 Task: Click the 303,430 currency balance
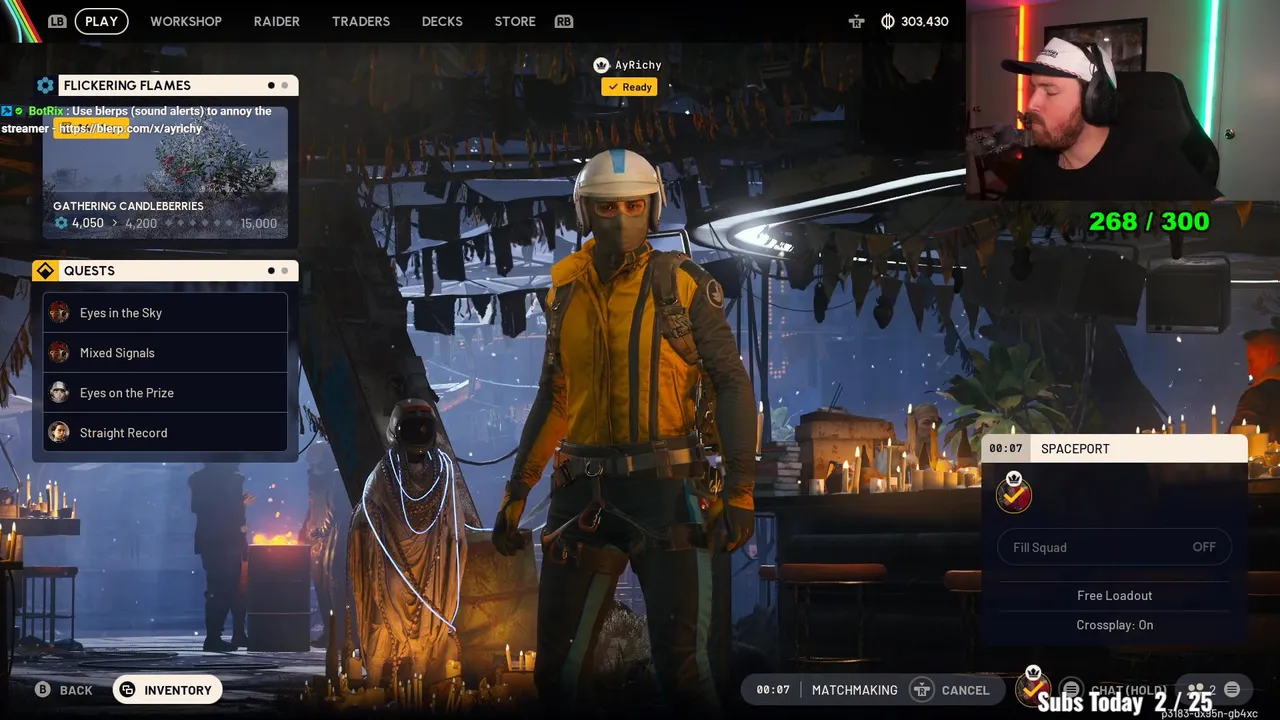pos(925,21)
